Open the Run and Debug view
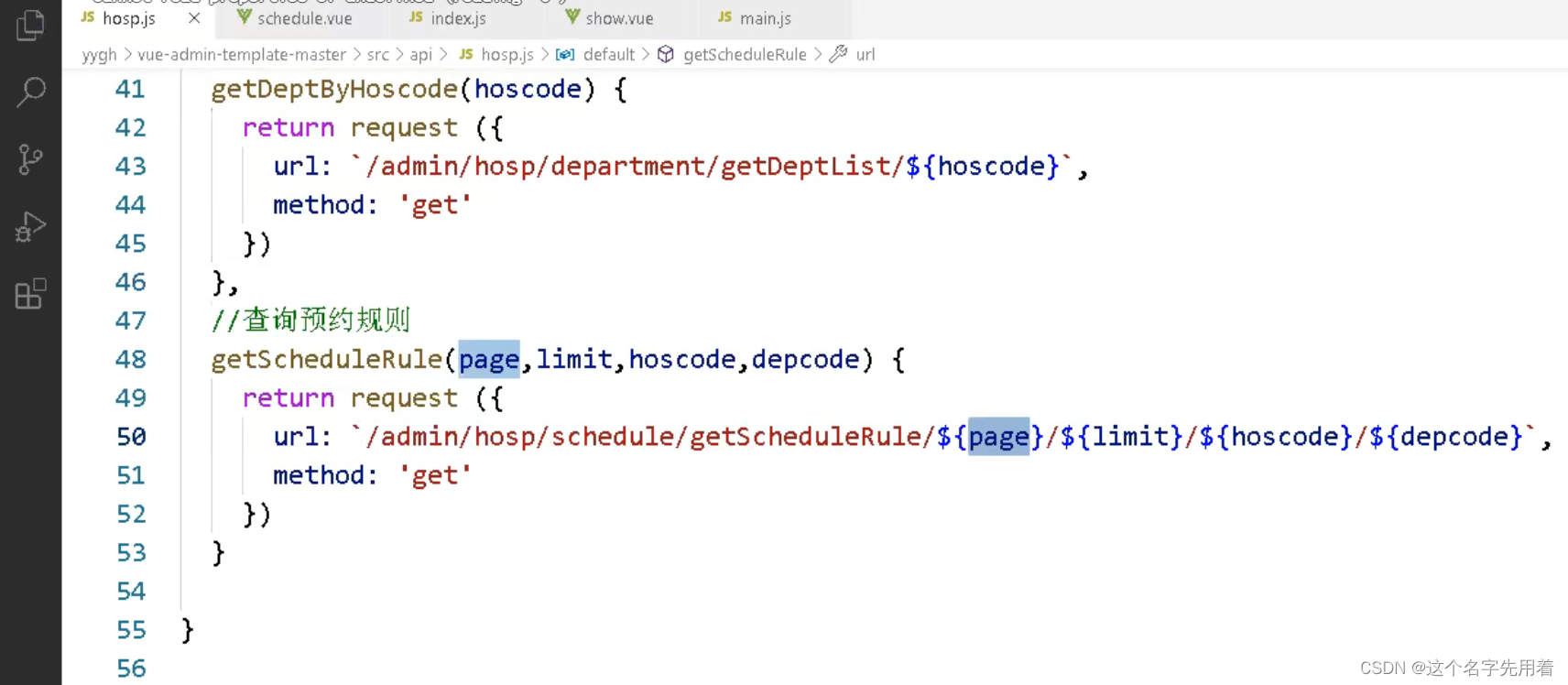The width and height of the screenshot is (1568, 685). 30,226
